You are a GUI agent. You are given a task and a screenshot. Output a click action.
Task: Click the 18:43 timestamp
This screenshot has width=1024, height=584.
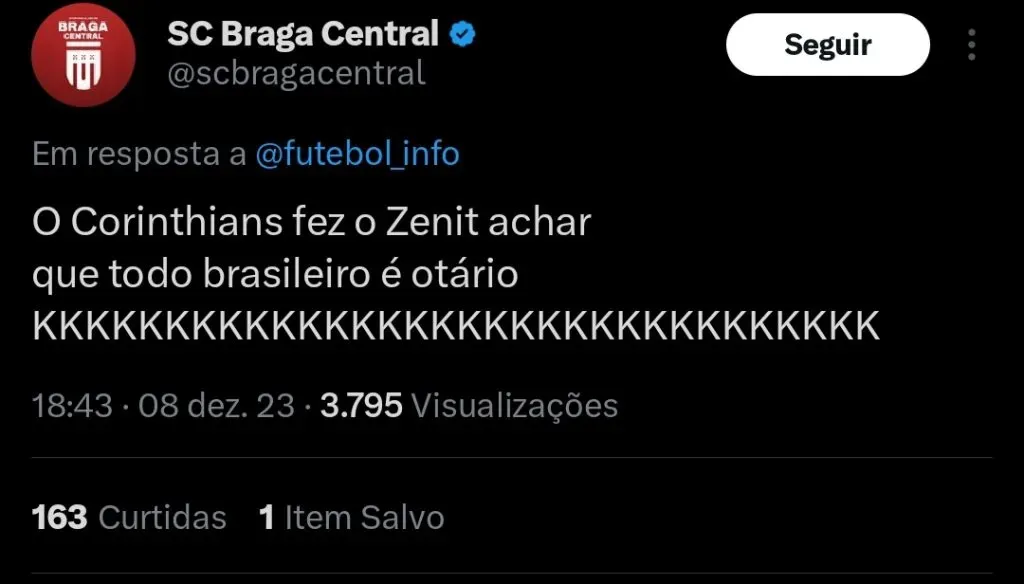[x=71, y=405]
